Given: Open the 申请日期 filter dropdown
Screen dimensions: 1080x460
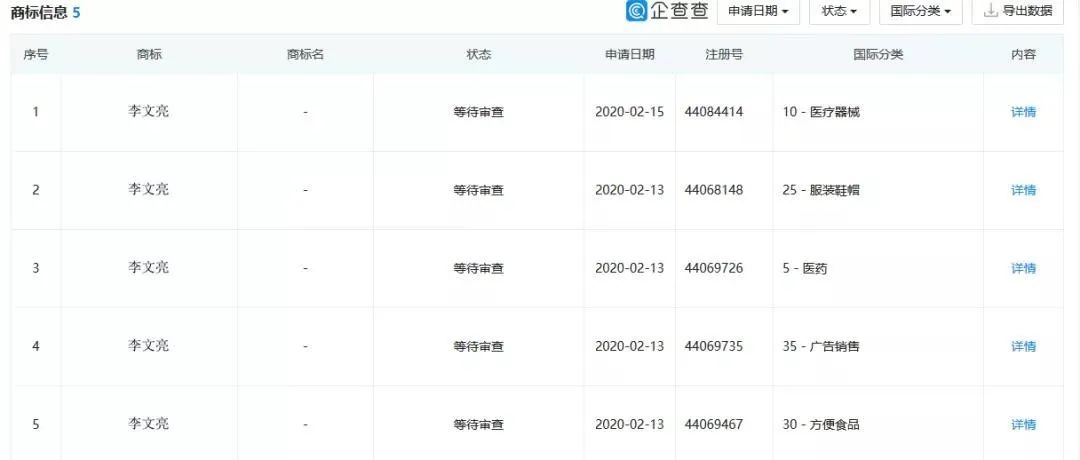Looking at the screenshot, I should (758, 12).
